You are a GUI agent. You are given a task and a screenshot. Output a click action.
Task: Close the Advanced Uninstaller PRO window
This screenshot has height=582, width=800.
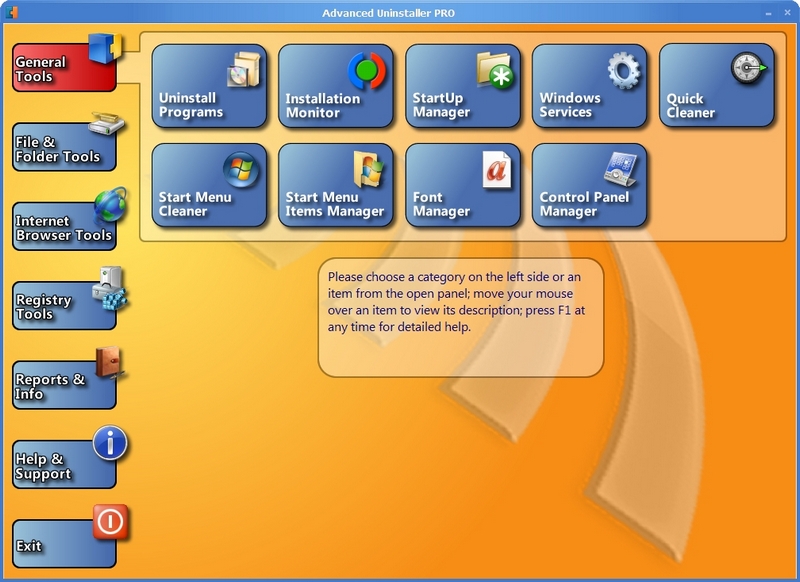(787, 13)
